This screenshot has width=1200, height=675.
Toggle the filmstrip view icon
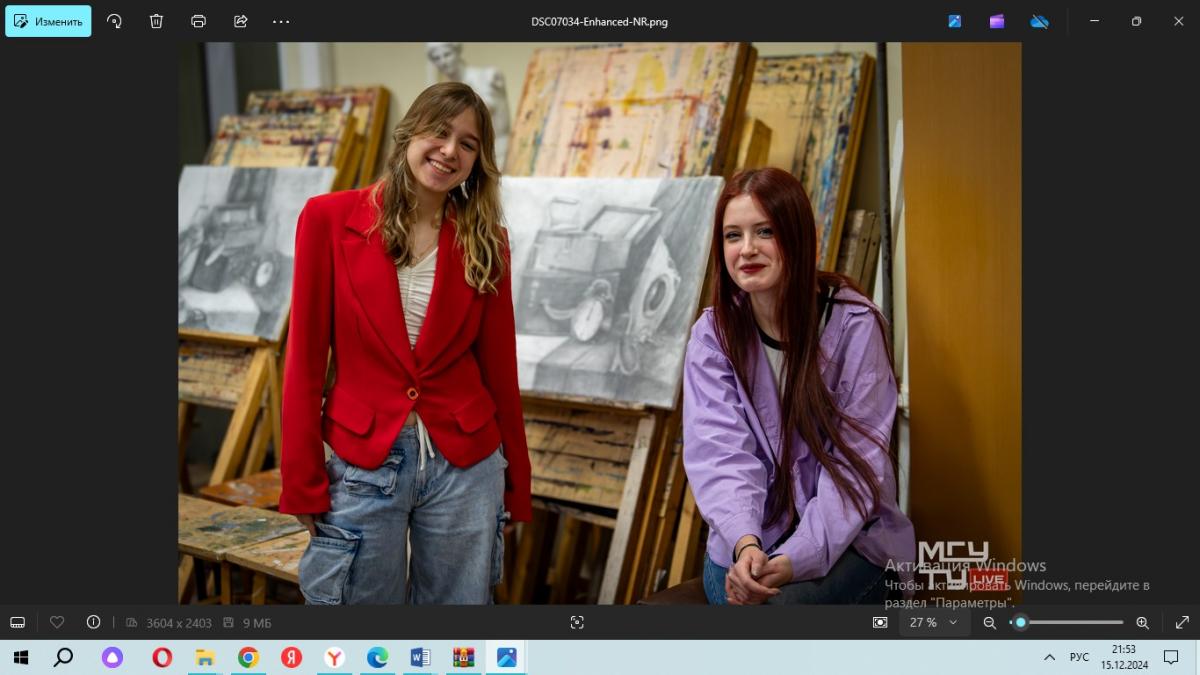[x=17, y=622]
